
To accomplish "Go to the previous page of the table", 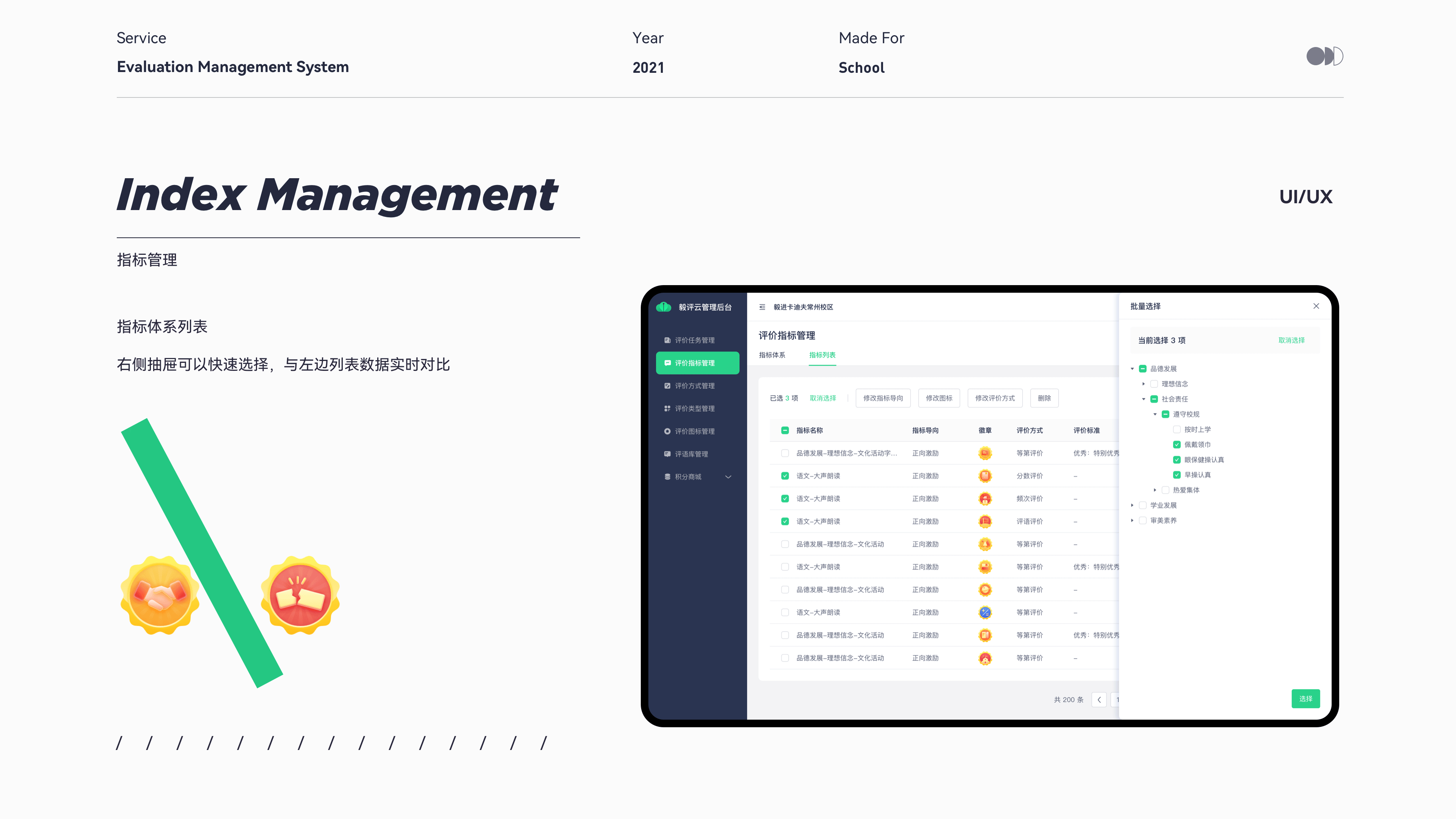I will click(1099, 700).
